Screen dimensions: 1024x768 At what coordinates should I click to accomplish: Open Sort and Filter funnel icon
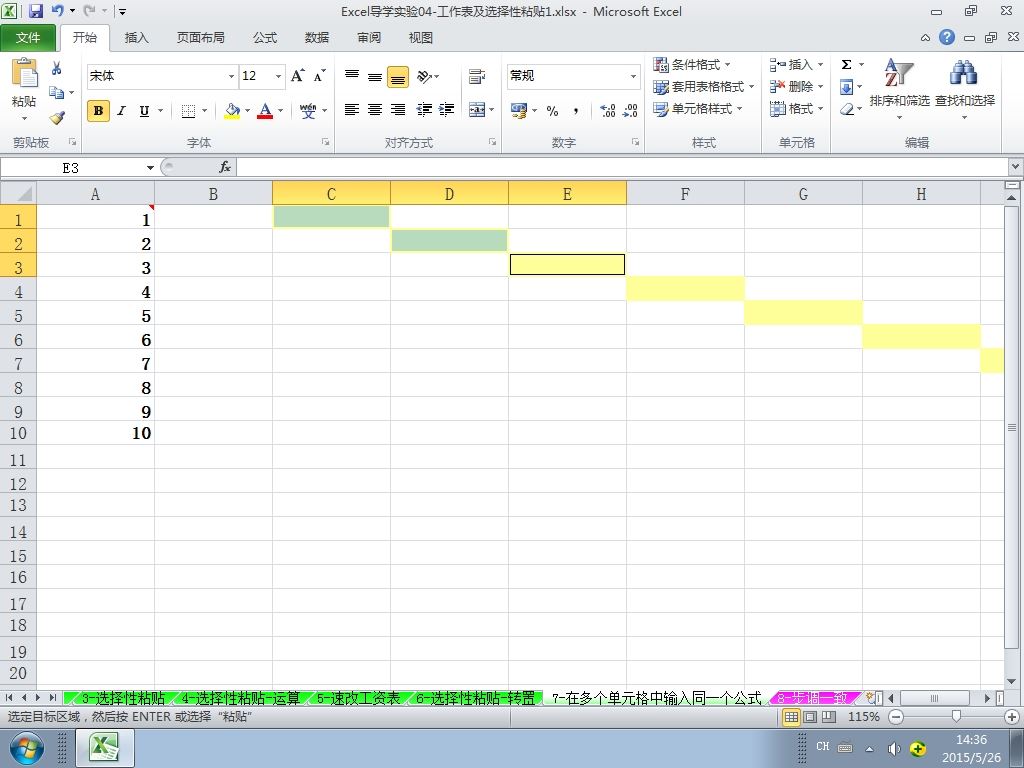pyautogui.click(x=899, y=72)
